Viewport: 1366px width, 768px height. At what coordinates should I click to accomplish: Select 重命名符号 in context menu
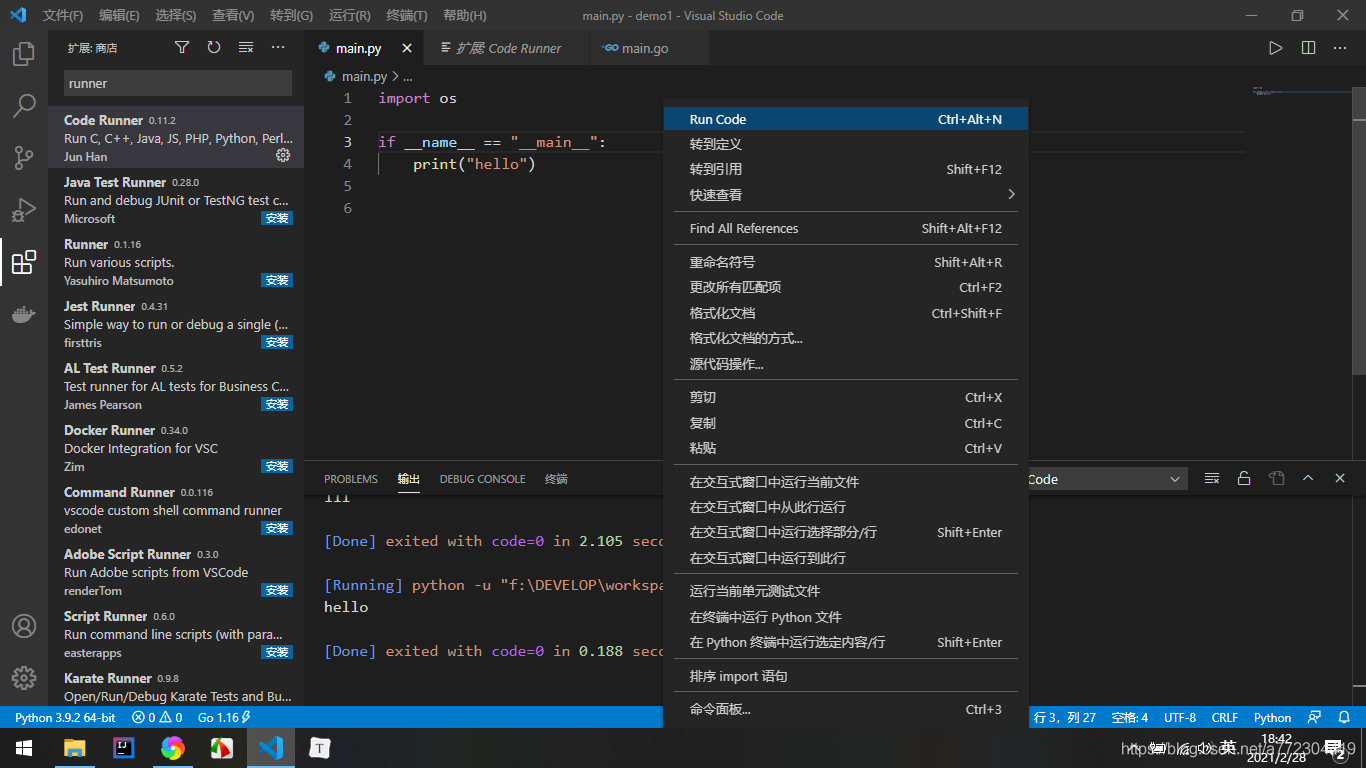[x=845, y=262]
